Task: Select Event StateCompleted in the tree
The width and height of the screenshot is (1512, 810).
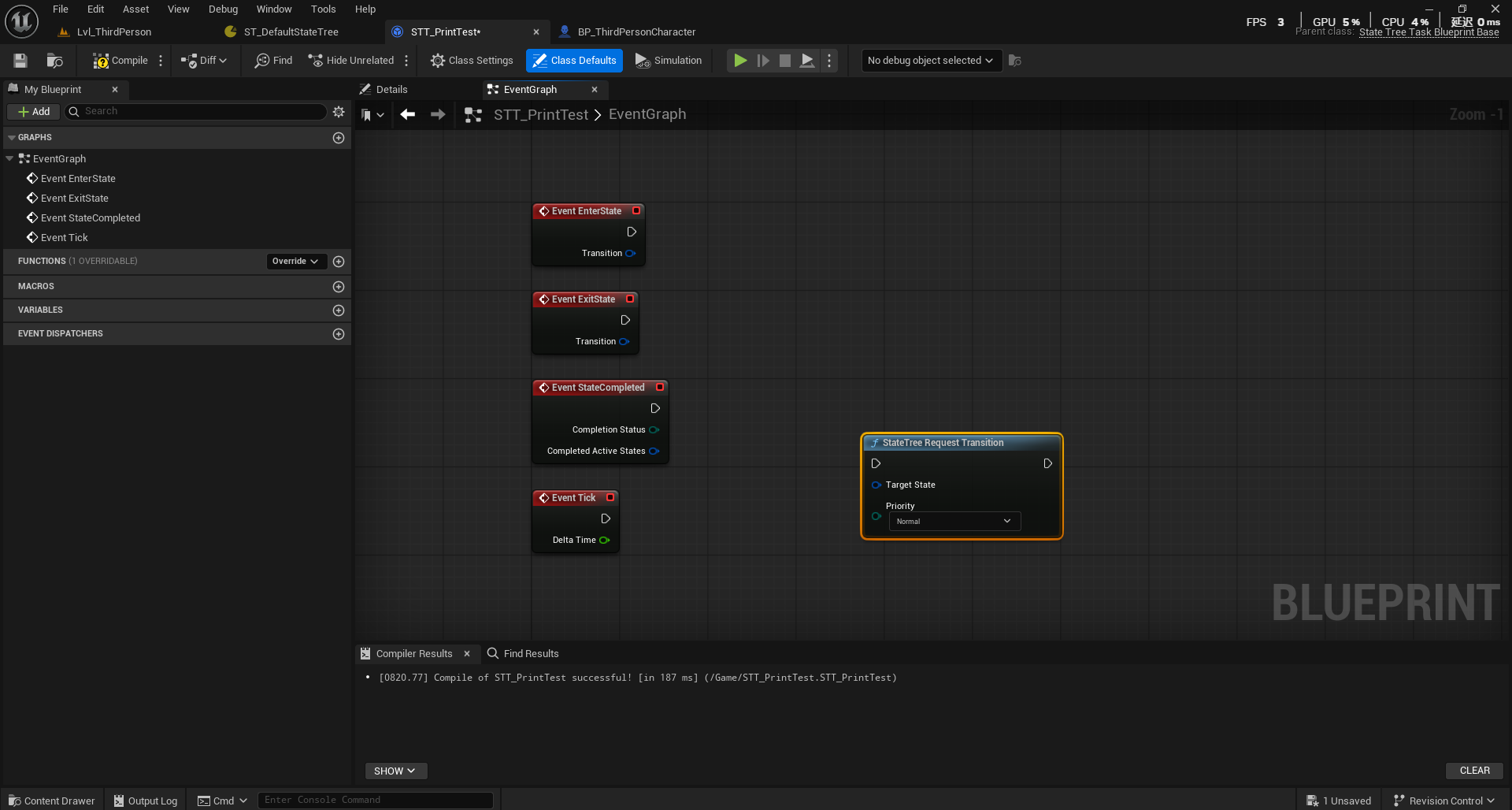Action: [x=91, y=218]
